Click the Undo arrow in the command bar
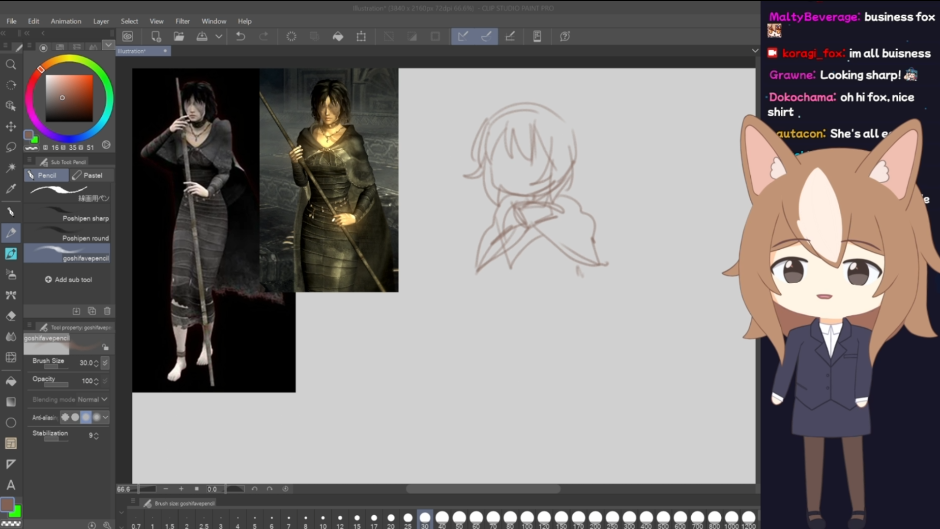This screenshot has height=529, width=940. pos(240,37)
